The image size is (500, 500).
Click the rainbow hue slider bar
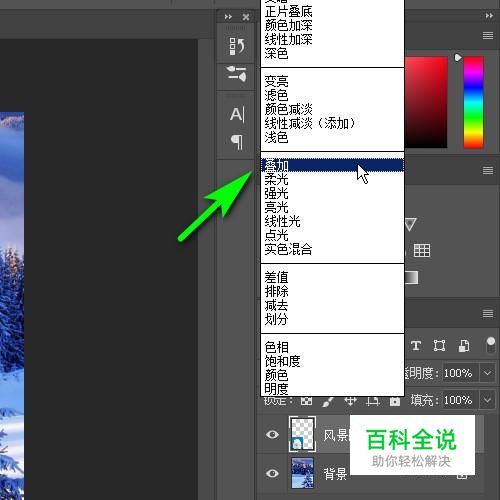(473, 102)
